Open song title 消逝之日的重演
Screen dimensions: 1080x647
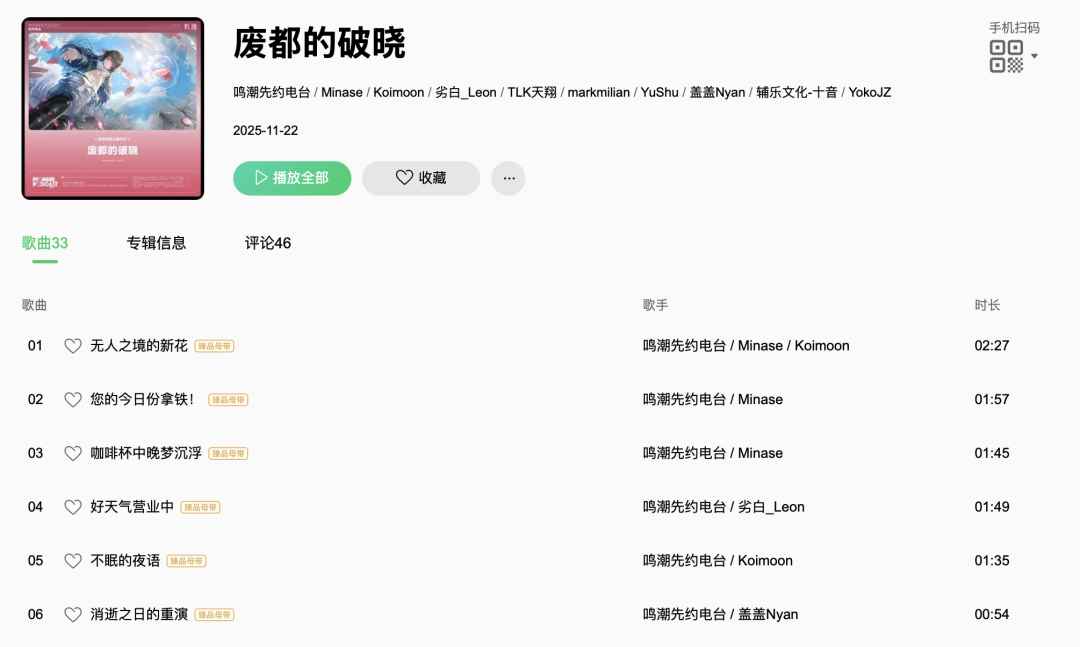(x=139, y=615)
